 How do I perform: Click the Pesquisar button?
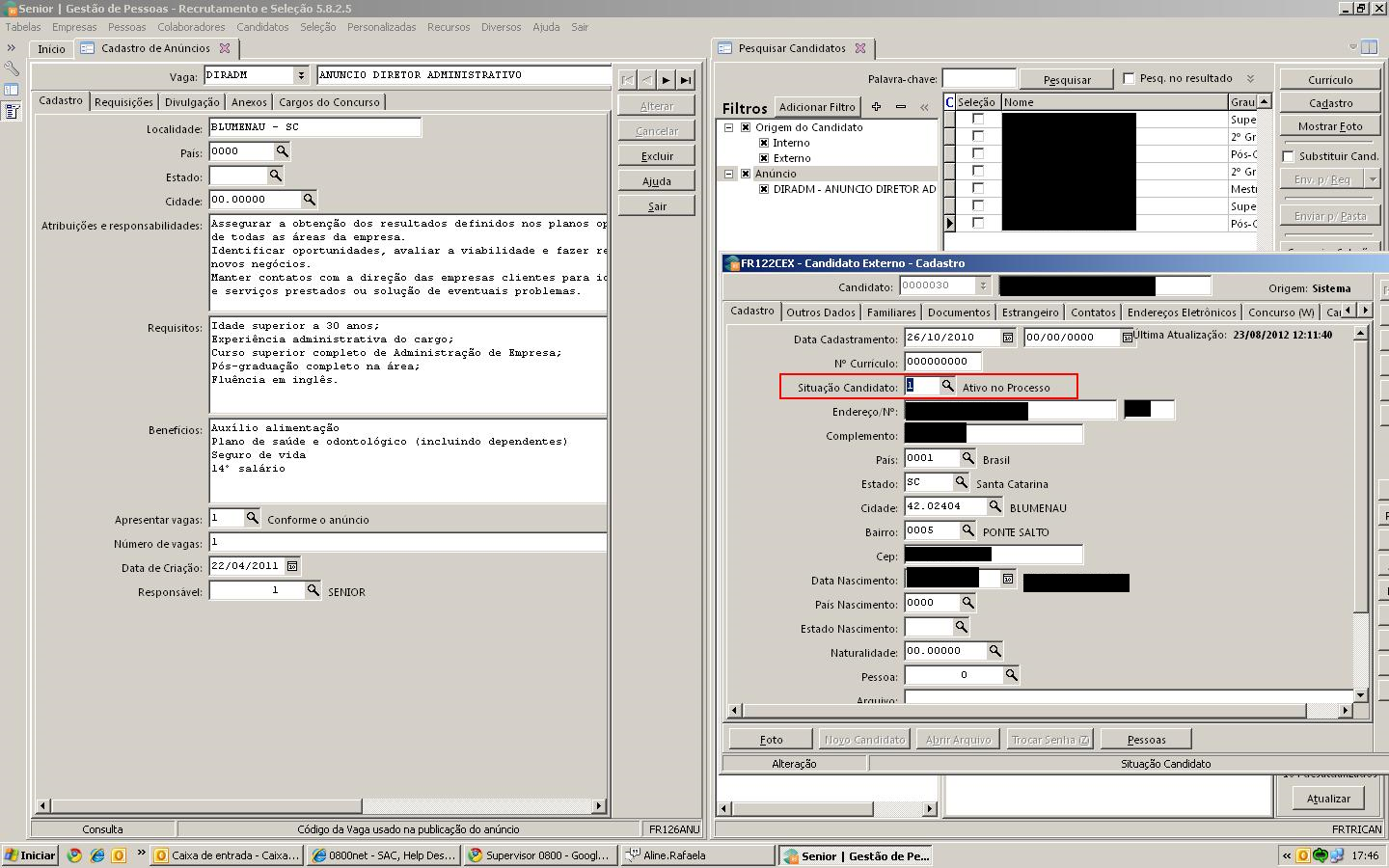point(1067,80)
